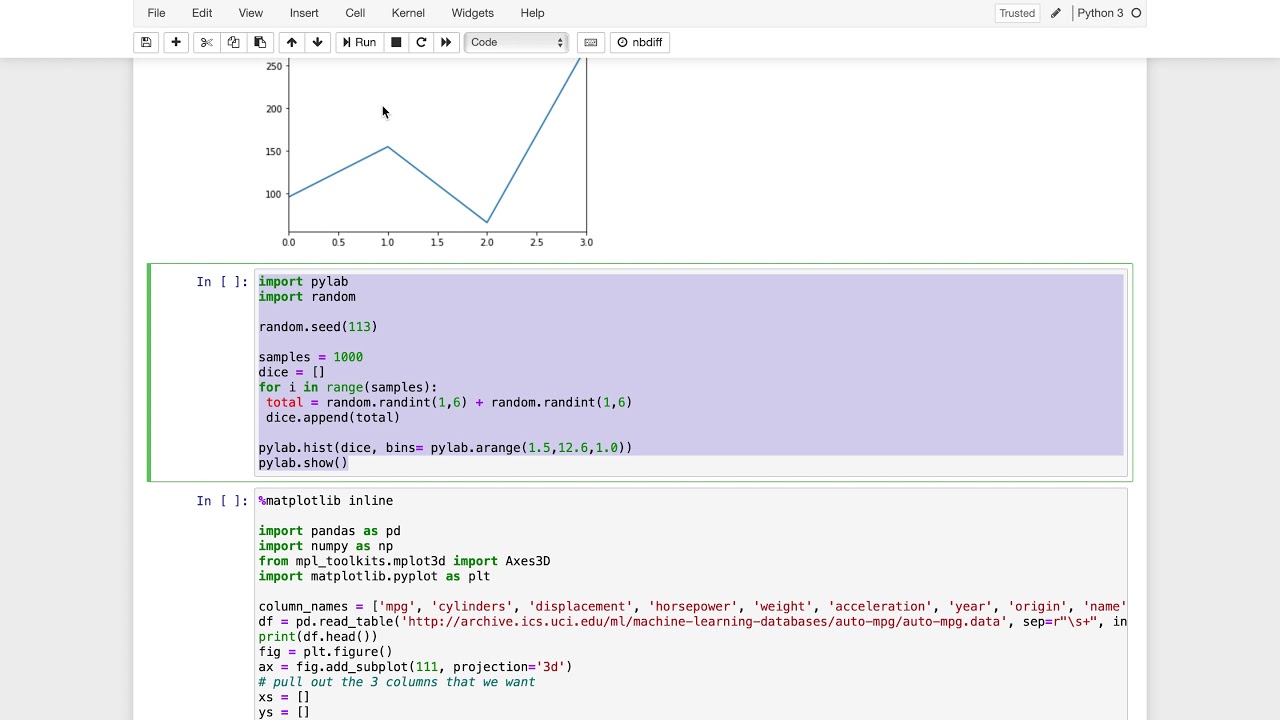
Task: Restart kernel and run all (fast-forward) icon
Action: click(446, 42)
